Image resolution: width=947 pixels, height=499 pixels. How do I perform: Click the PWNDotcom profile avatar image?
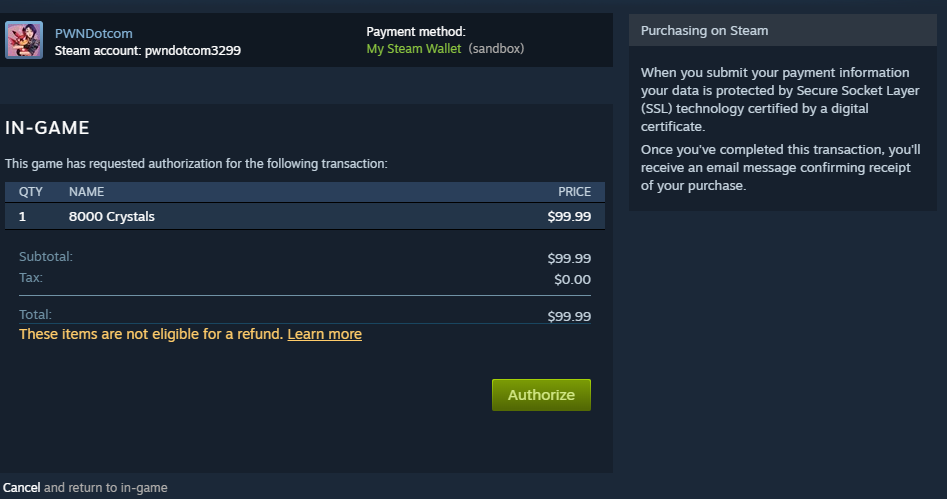tap(24, 40)
